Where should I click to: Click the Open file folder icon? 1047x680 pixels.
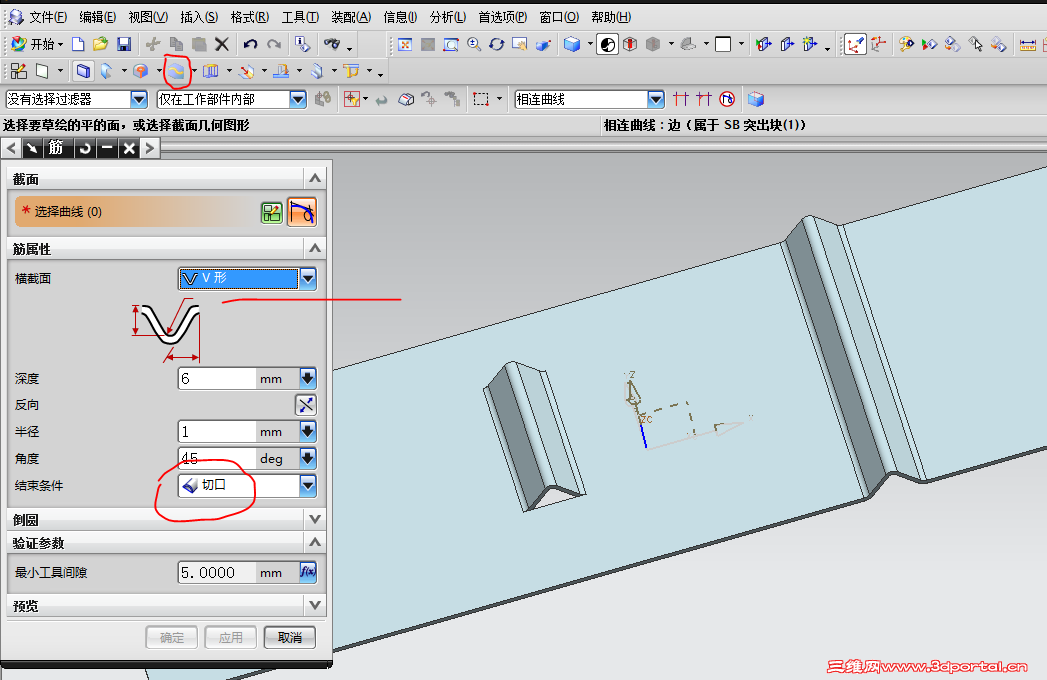pyautogui.click(x=100, y=44)
